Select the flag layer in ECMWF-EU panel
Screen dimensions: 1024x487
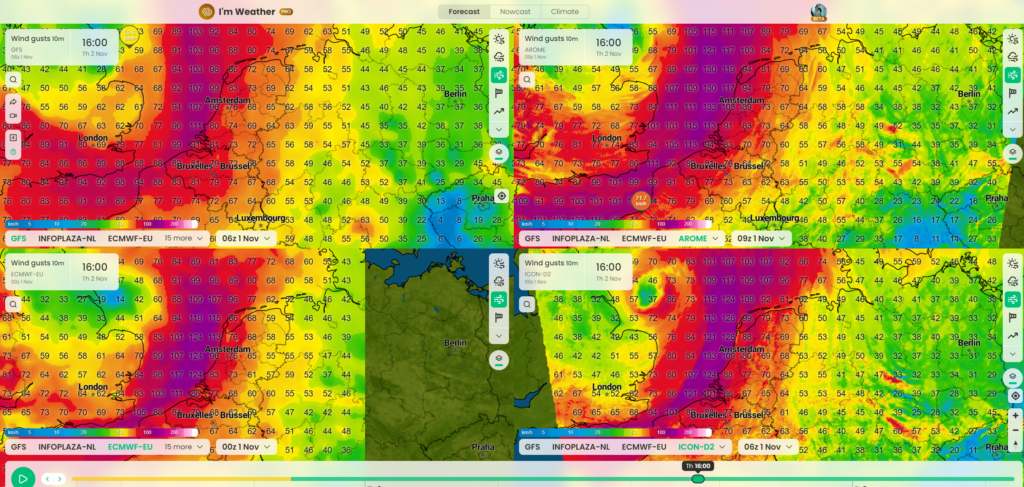[499, 318]
